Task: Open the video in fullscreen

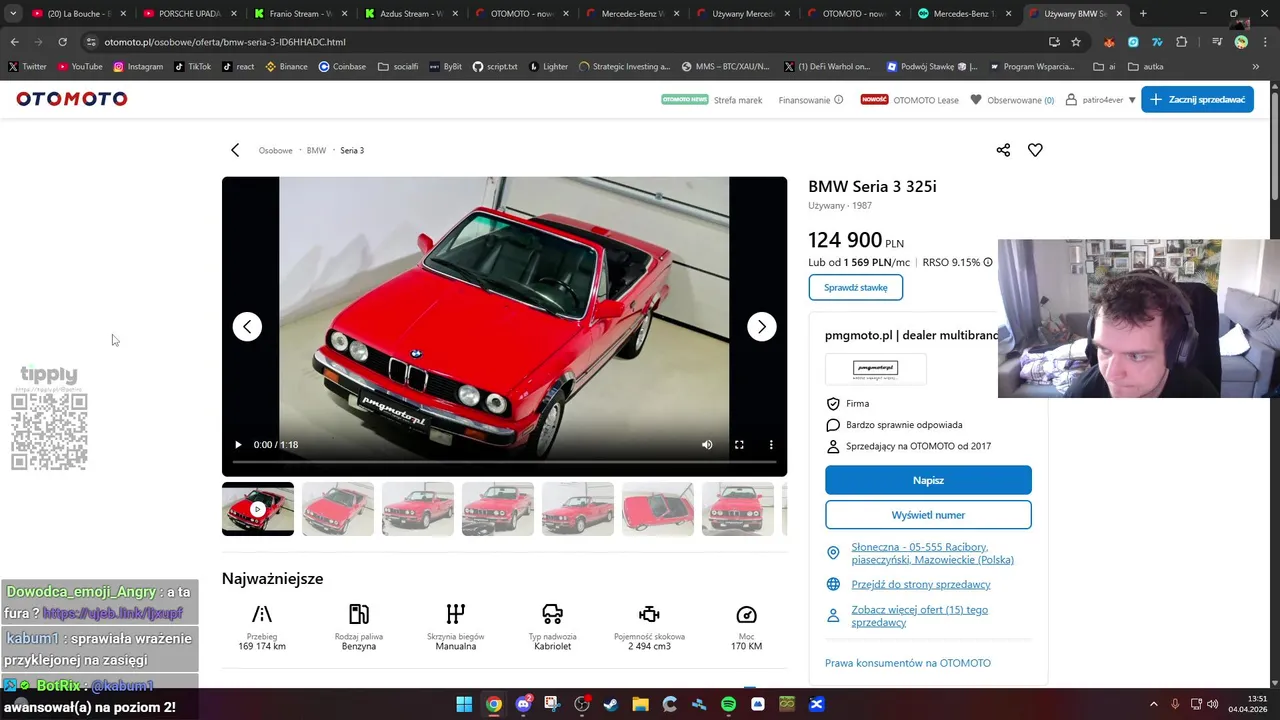Action: 739,445
